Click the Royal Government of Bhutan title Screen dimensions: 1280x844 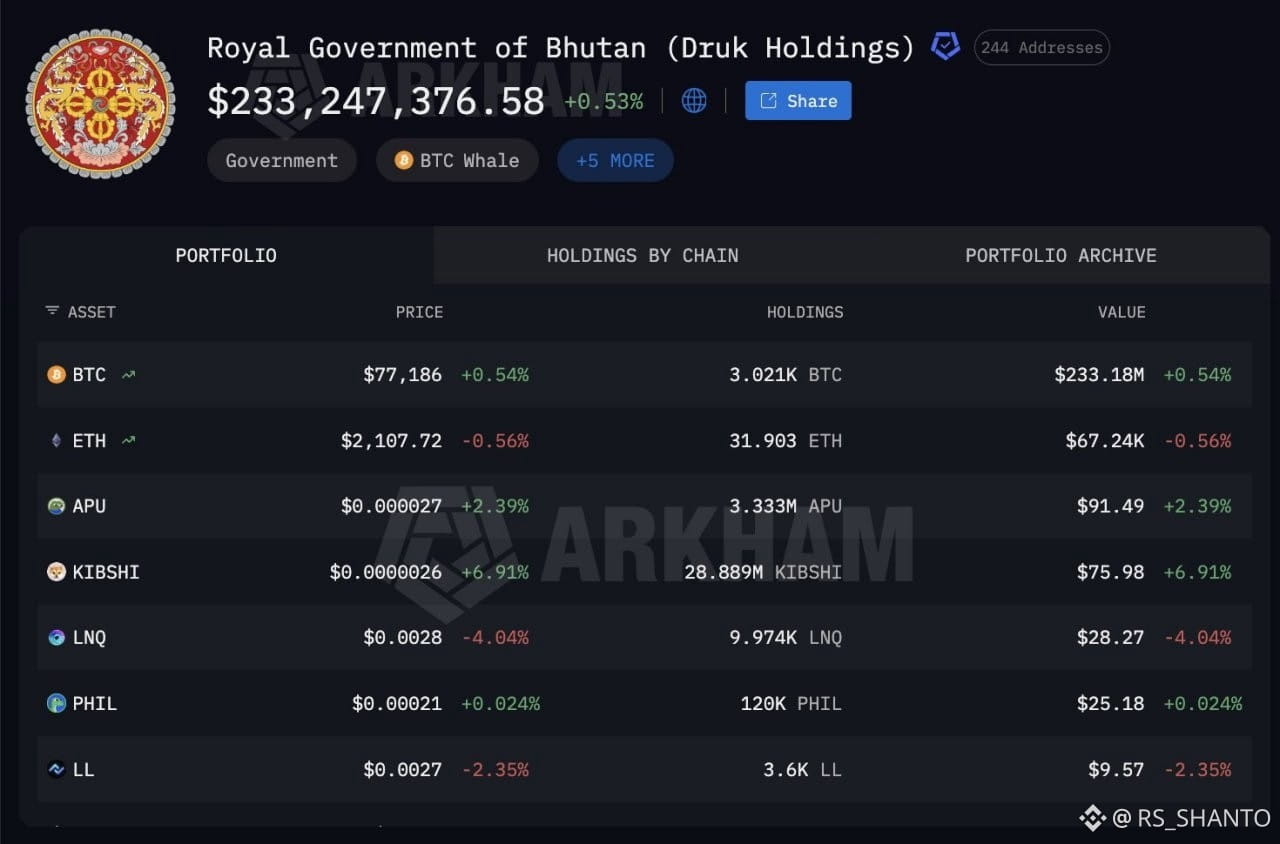tap(560, 47)
